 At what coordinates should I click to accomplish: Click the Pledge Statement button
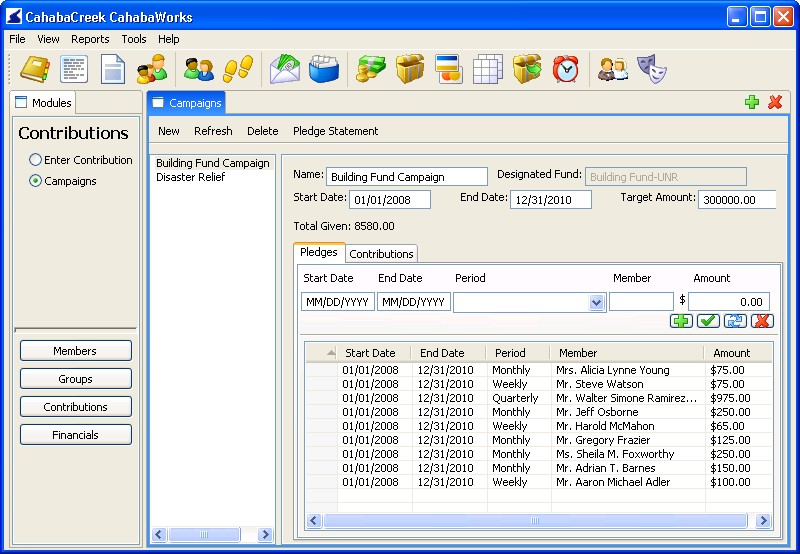coord(335,131)
